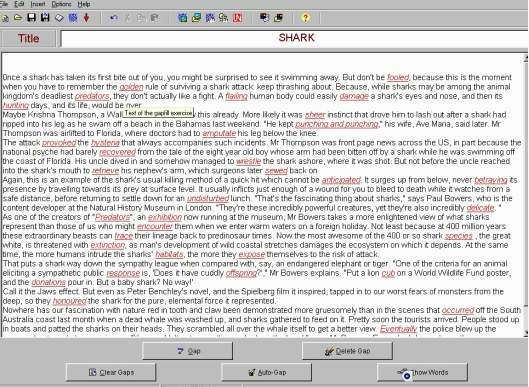The image size is (529, 387).
Task: Click the Delete Gap button
Action: pyautogui.click(x=347, y=351)
